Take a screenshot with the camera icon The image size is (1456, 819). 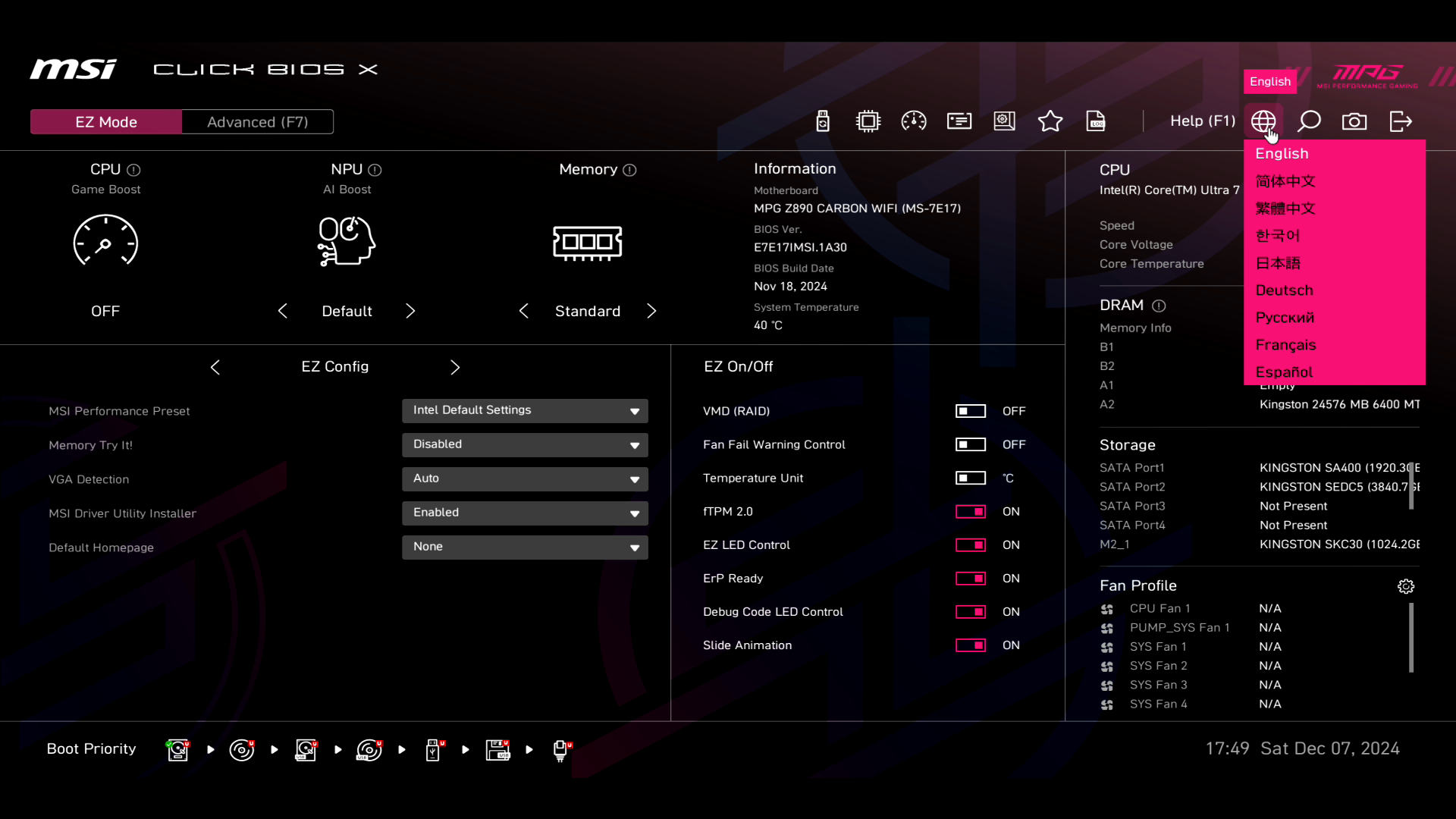click(x=1354, y=121)
